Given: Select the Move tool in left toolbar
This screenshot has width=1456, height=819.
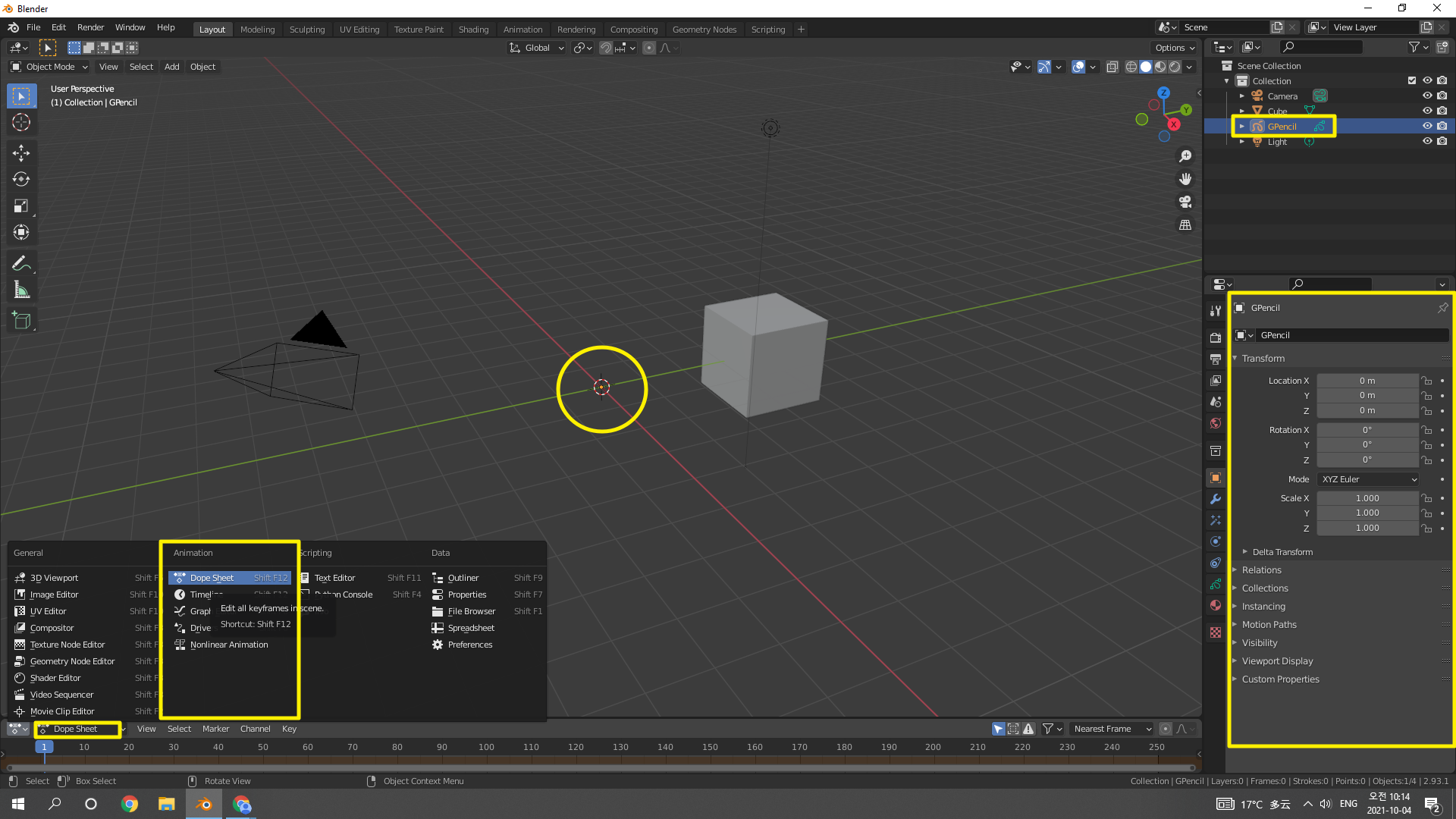Looking at the screenshot, I should point(21,152).
